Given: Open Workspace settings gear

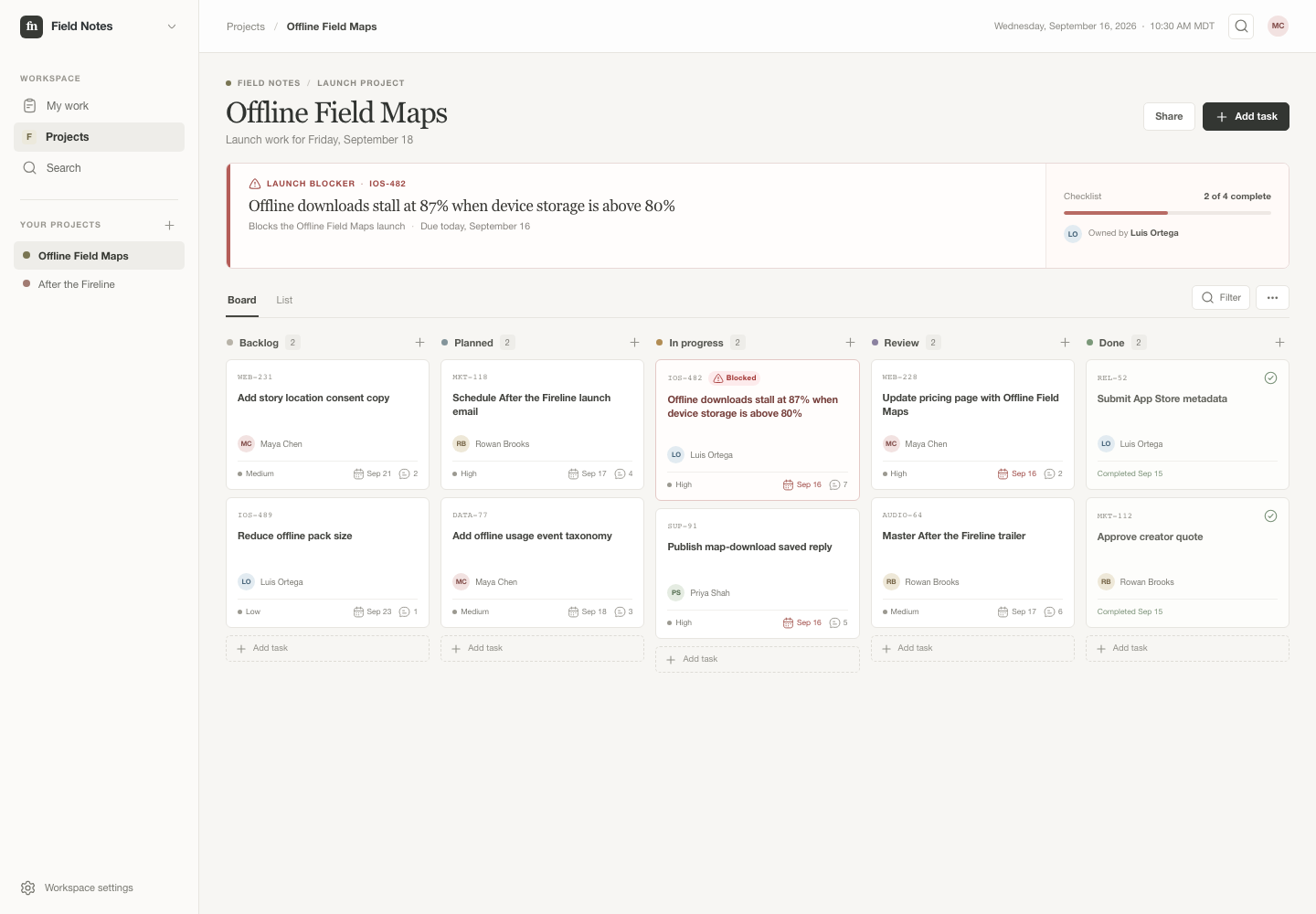Looking at the screenshot, I should (28, 887).
